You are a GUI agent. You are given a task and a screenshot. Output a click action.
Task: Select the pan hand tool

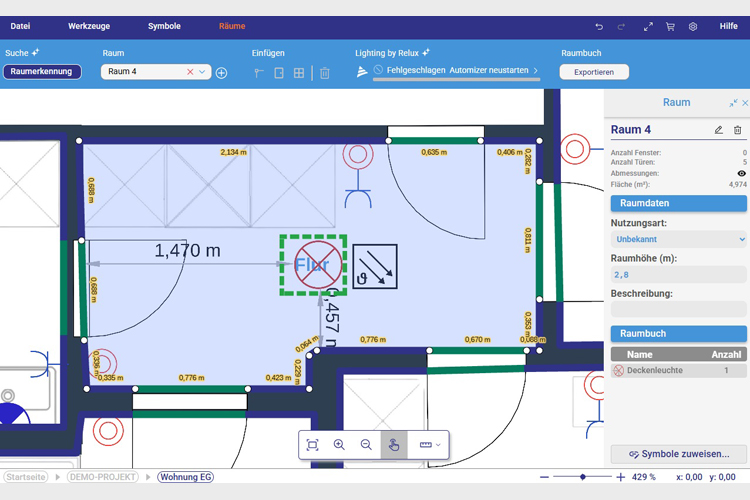(x=394, y=445)
